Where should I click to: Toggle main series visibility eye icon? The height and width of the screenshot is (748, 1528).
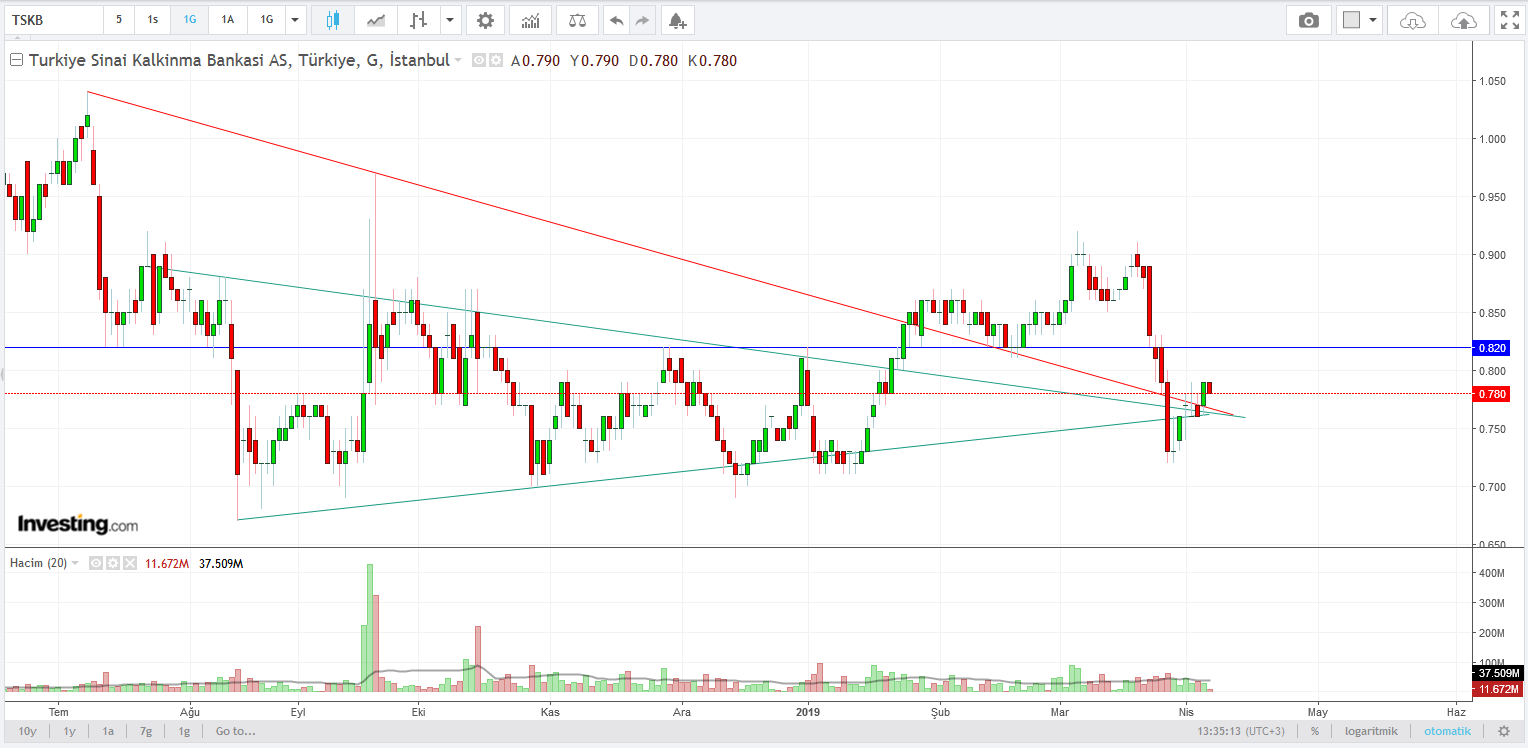pyautogui.click(x=479, y=61)
